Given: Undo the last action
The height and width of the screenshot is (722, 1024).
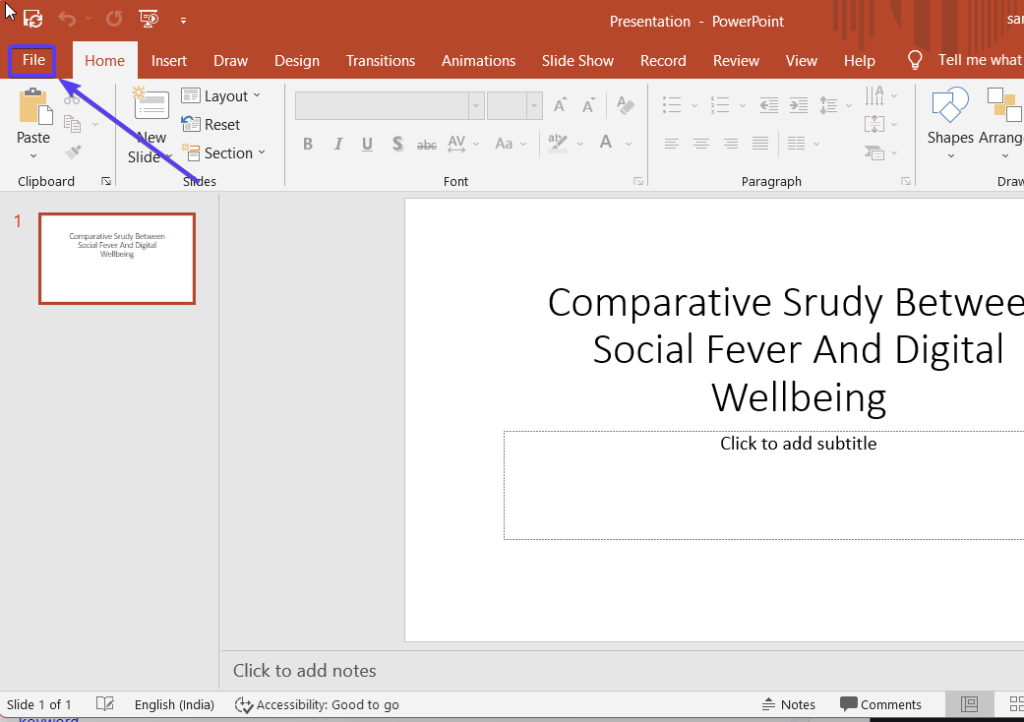Looking at the screenshot, I should (x=67, y=19).
